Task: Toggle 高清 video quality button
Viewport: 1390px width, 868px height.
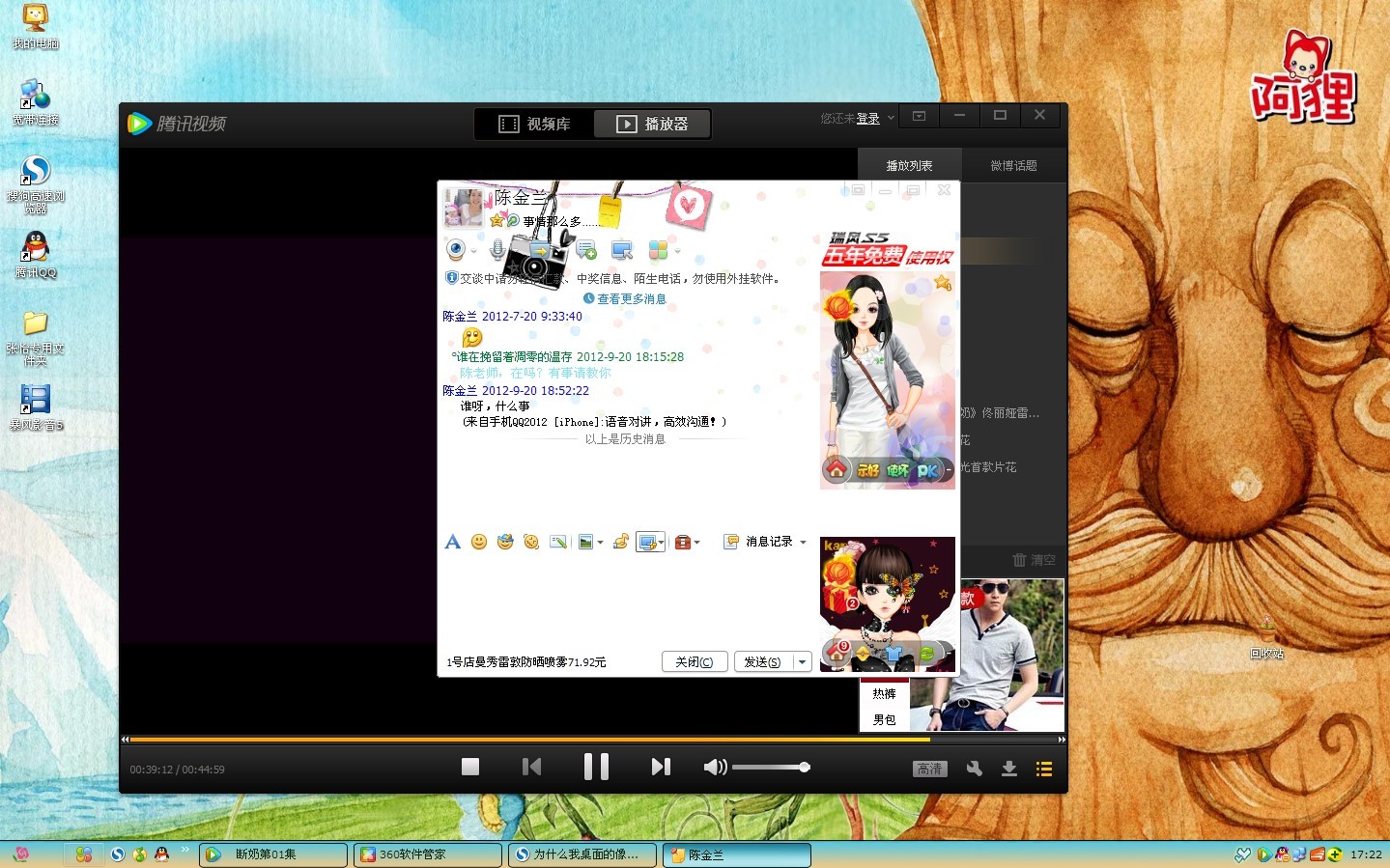Action: click(930, 769)
